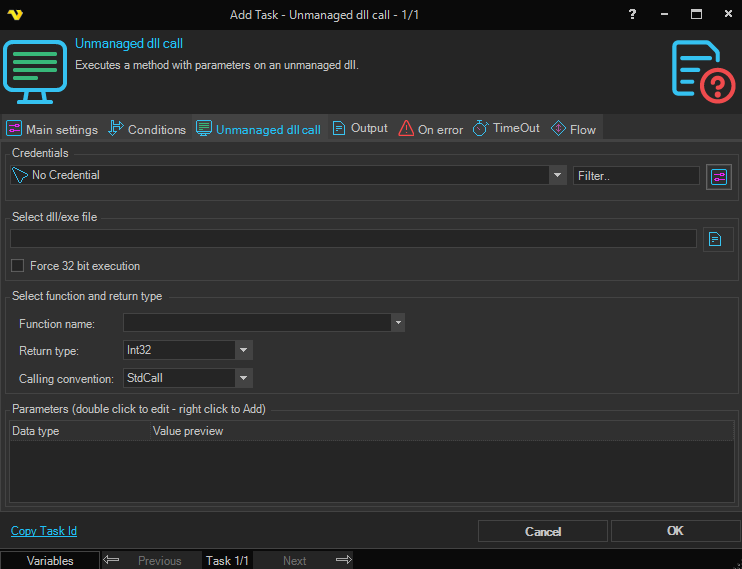Expand the No Credential dropdown
This screenshot has width=742, height=569.
click(x=557, y=175)
